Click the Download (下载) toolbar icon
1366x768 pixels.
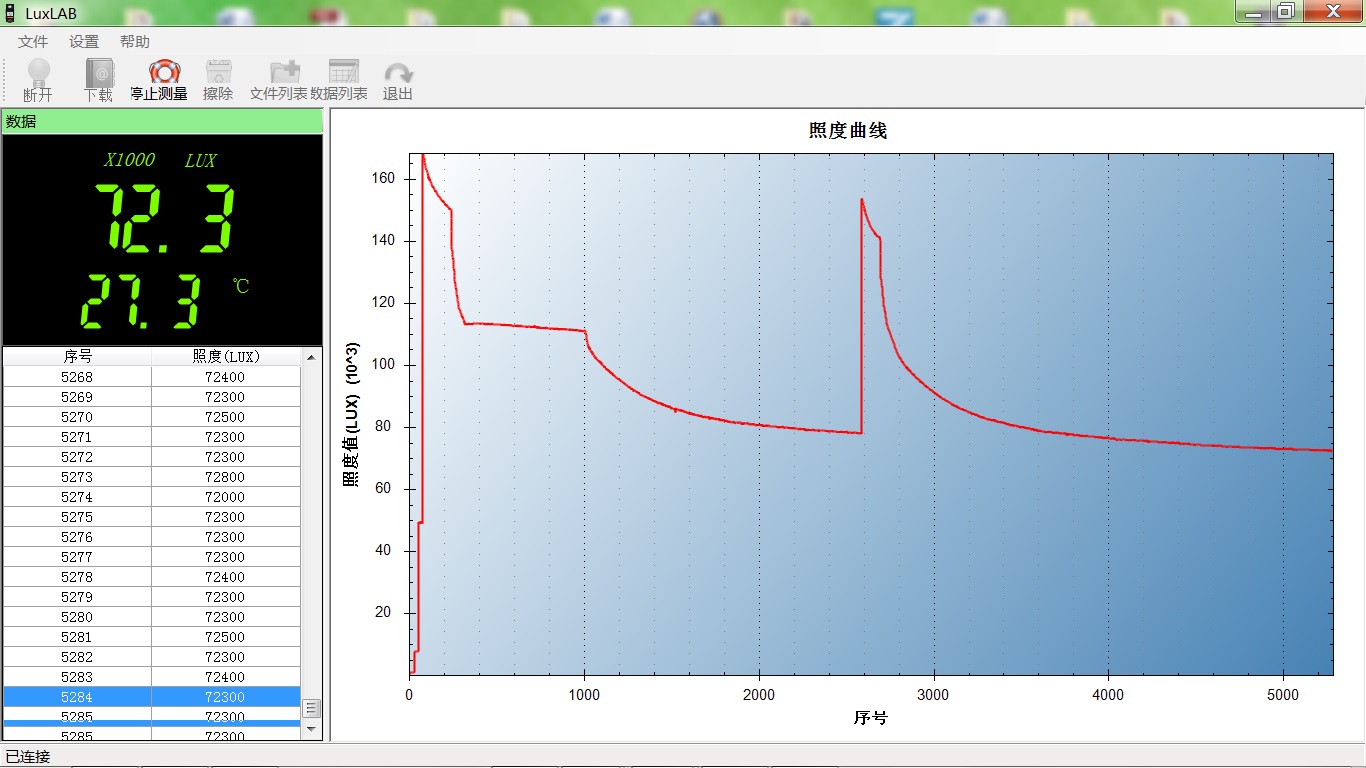click(99, 73)
